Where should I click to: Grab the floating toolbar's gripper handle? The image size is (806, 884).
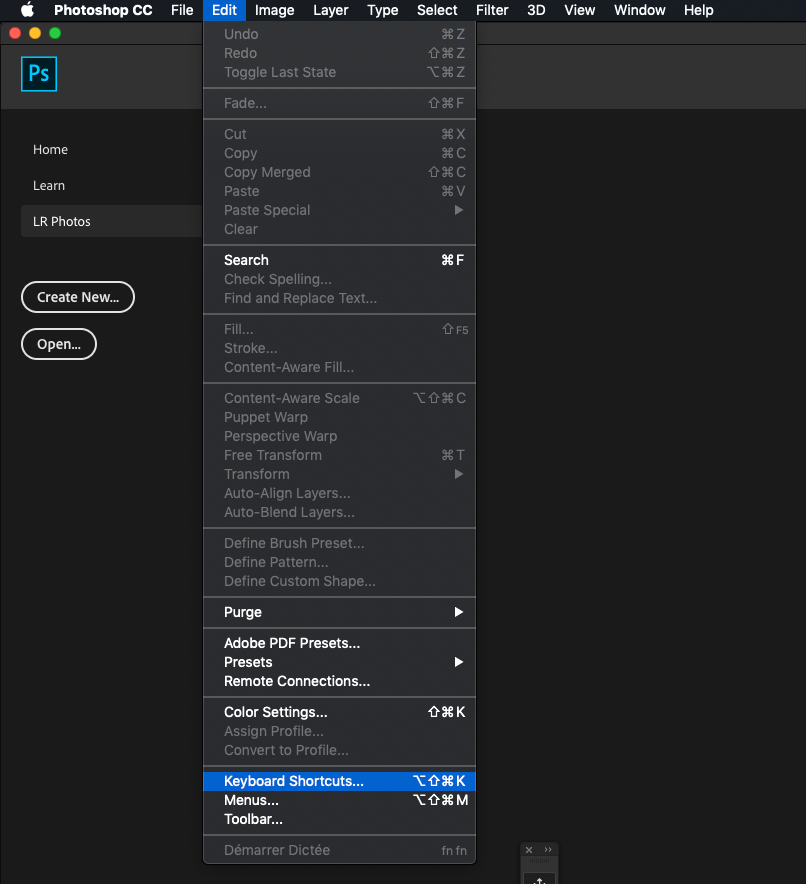[539, 861]
